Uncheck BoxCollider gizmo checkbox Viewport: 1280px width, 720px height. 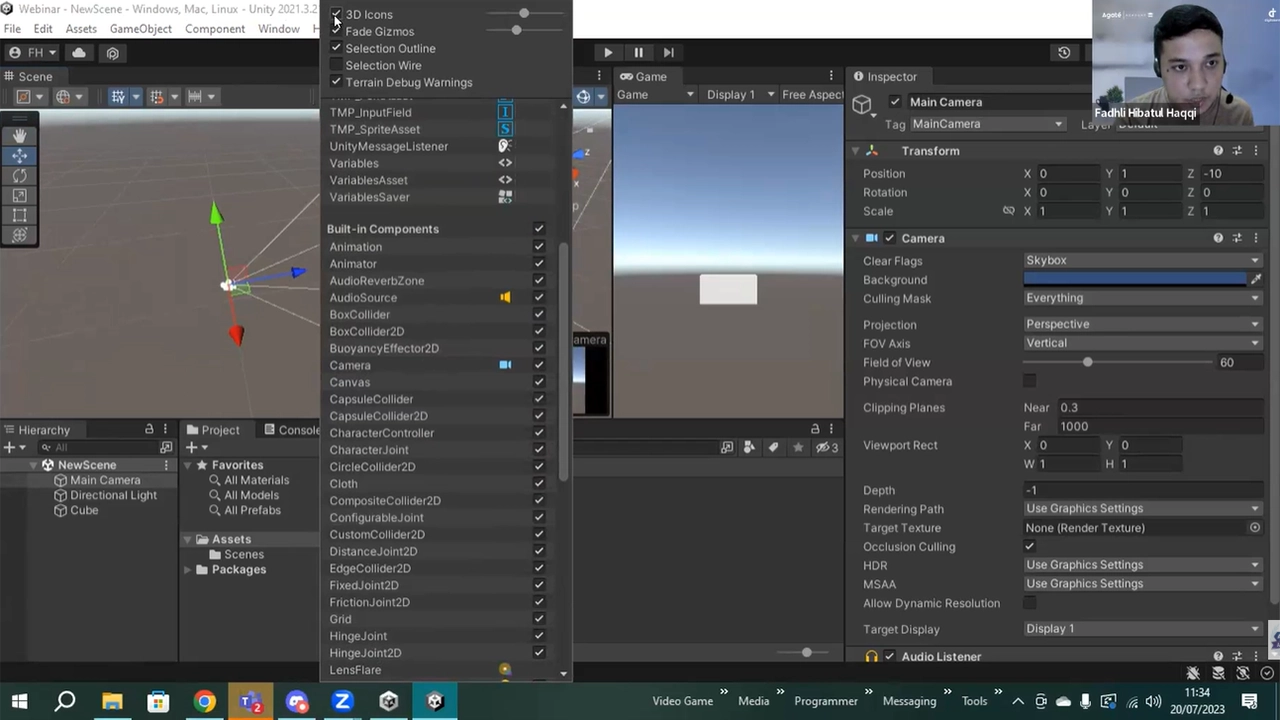click(x=539, y=314)
